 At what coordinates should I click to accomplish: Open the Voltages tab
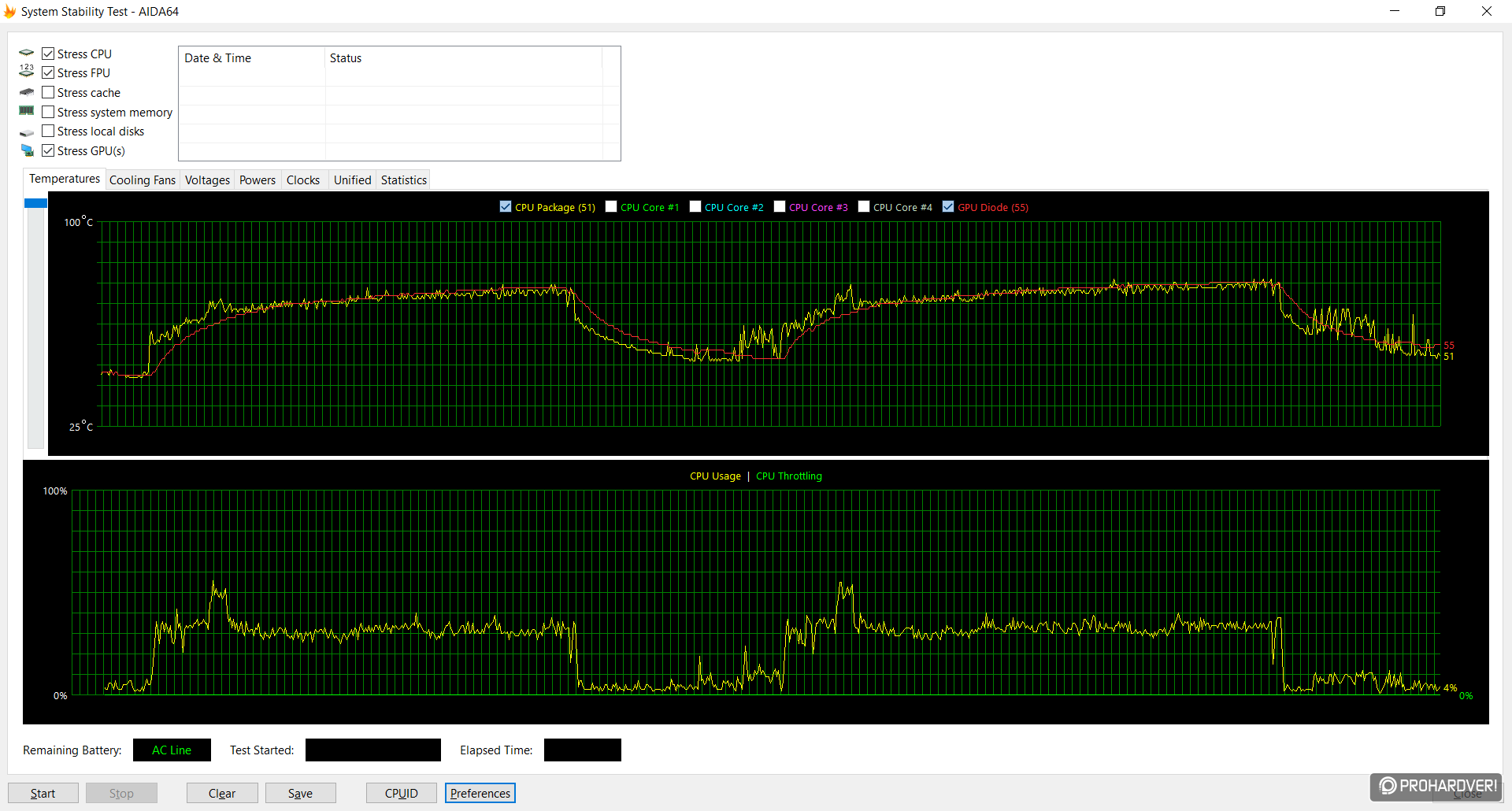(x=207, y=180)
